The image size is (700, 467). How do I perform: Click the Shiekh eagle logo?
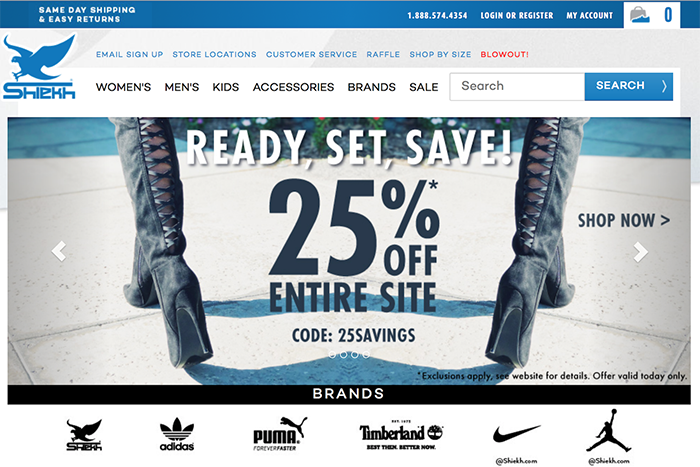pyautogui.click(x=39, y=67)
